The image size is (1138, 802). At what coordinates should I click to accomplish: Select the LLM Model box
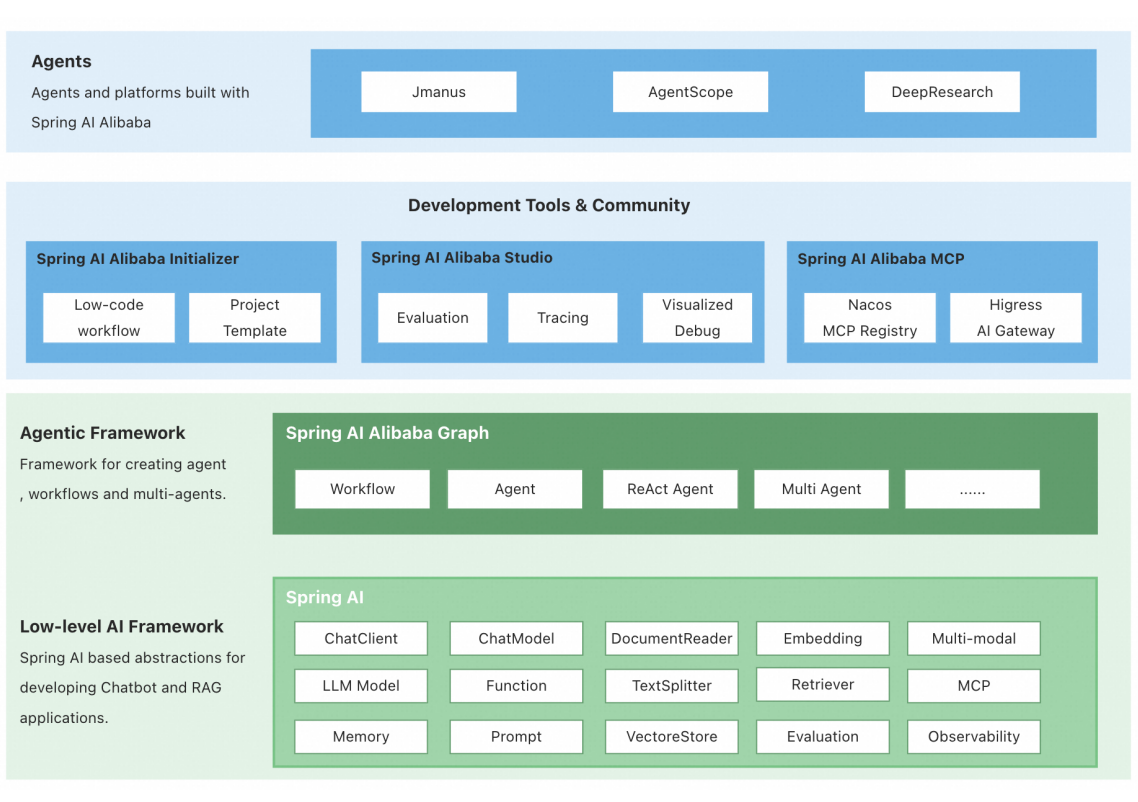[361, 685]
